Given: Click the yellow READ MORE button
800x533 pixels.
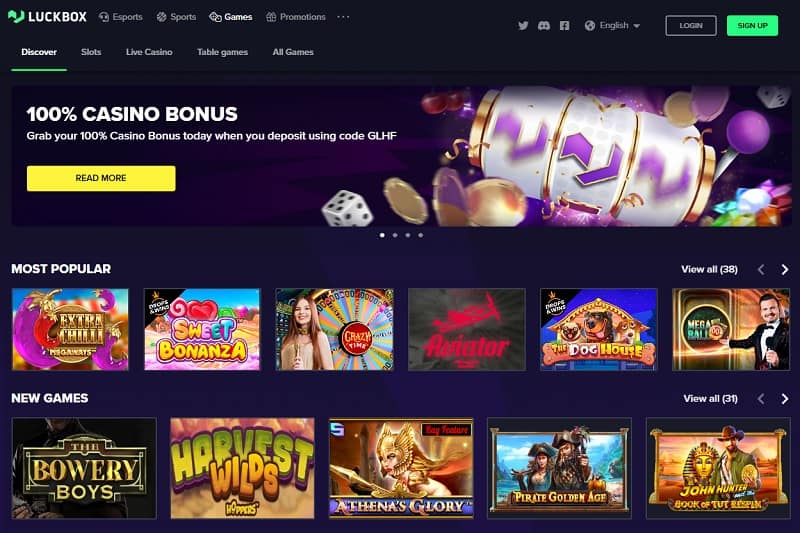Looking at the screenshot, I should [x=101, y=178].
